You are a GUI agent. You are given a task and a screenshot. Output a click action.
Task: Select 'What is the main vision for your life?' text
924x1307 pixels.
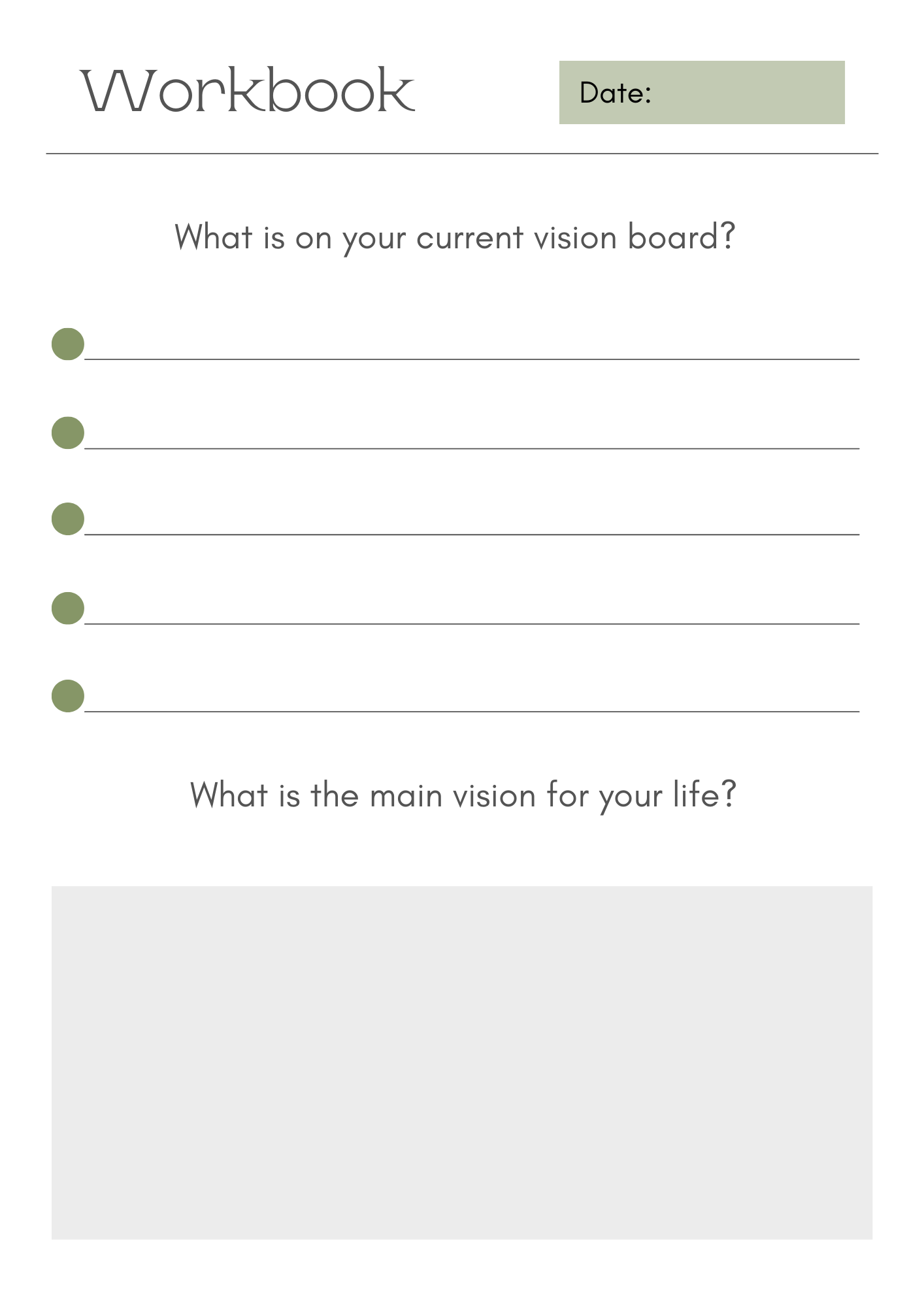(x=463, y=796)
